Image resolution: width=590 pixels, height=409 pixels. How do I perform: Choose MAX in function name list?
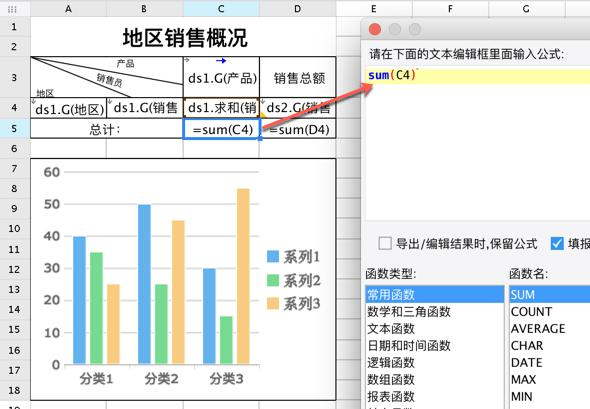point(550,379)
